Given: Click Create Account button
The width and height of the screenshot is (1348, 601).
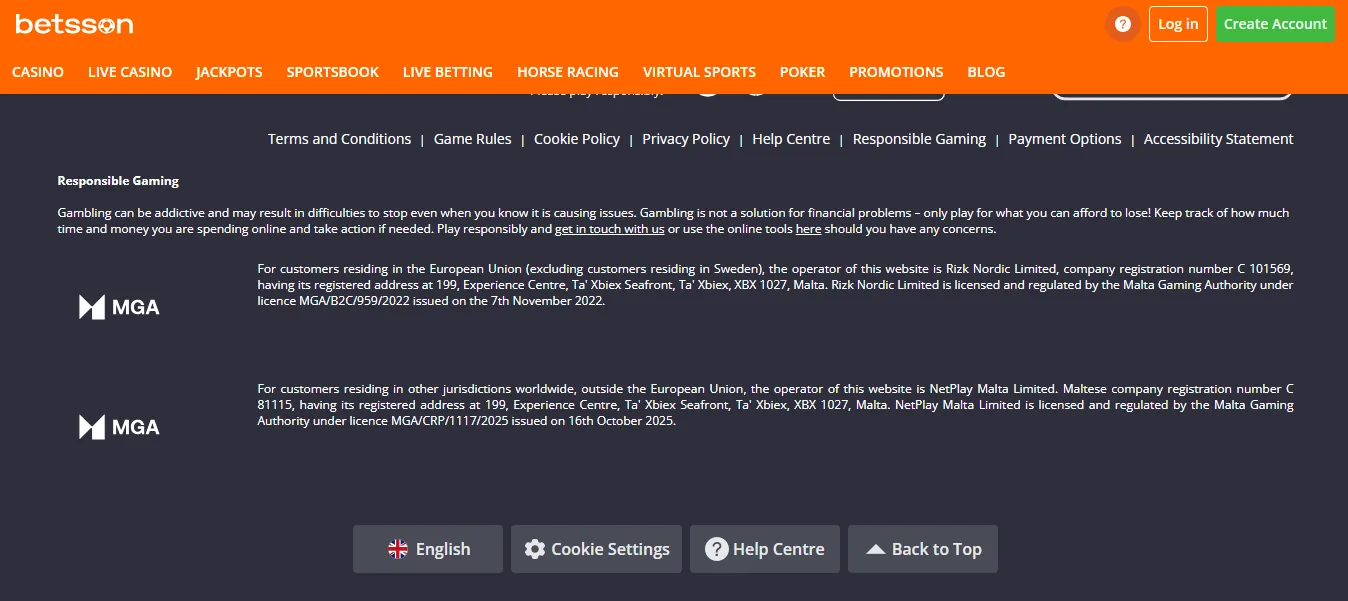Looking at the screenshot, I should [1275, 24].
